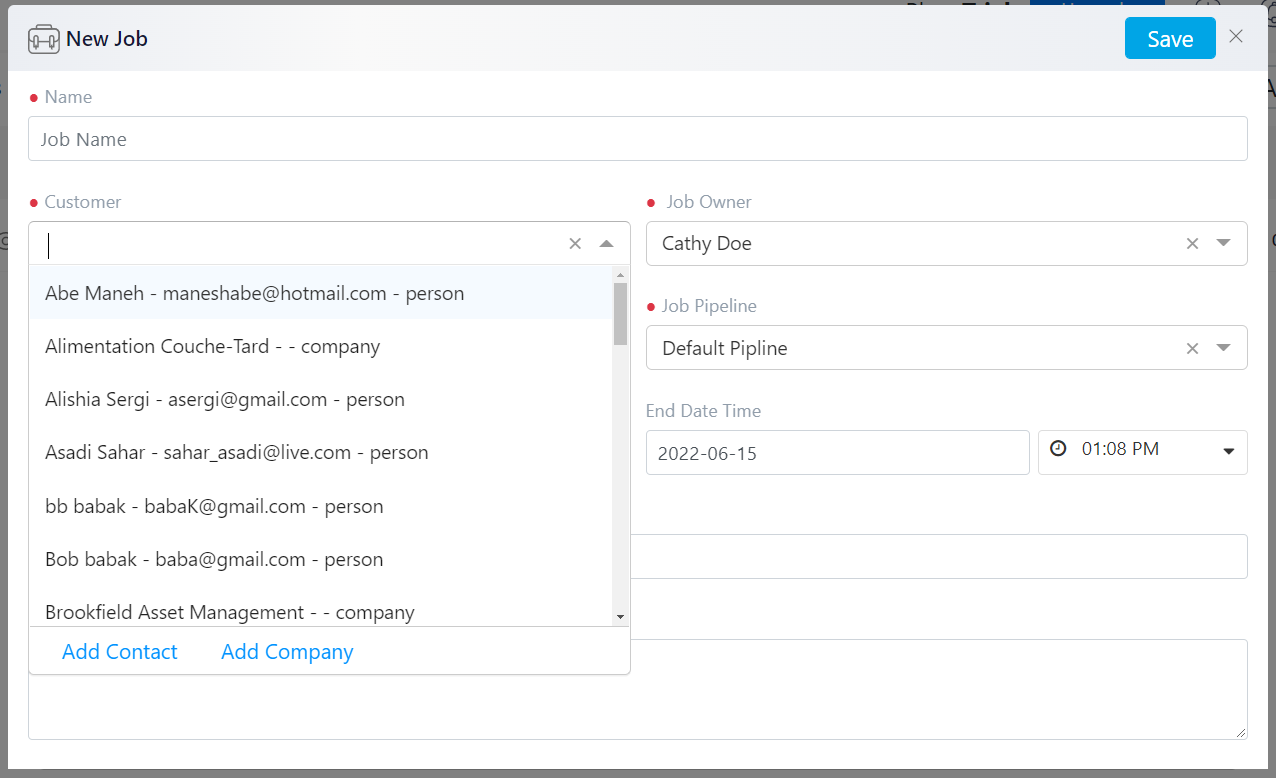The image size is (1276, 778).
Task: Pick Asadi Sahar from the list
Action: tap(320, 452)
